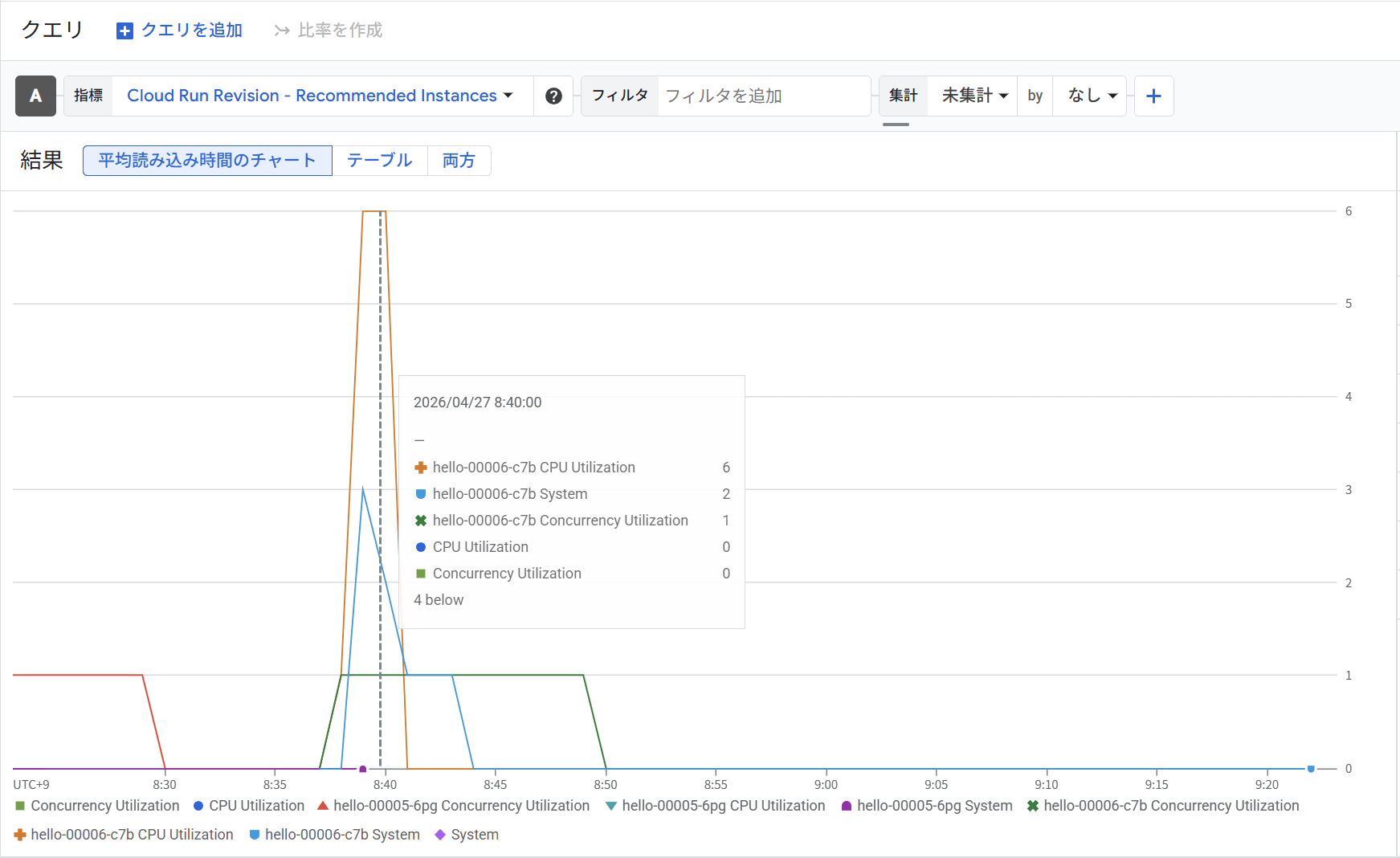This screenshot has width=1400, height=858.
Task: Open the Cloud Run Revision metric dropdown
Action: pyautogui.click(x=320, y=96)
